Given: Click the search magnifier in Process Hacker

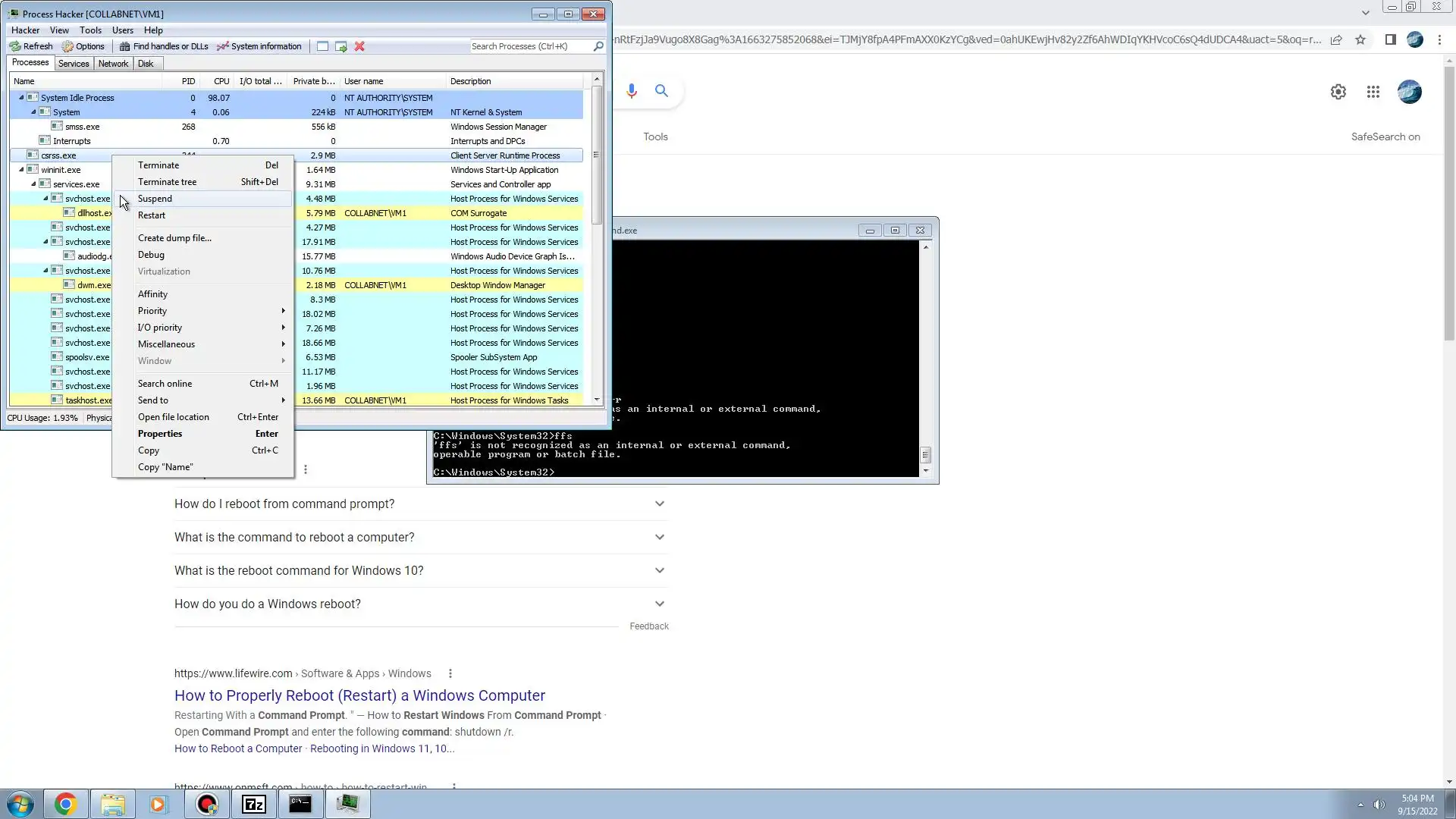Looking at the screenshot, I should pos(598,46).
